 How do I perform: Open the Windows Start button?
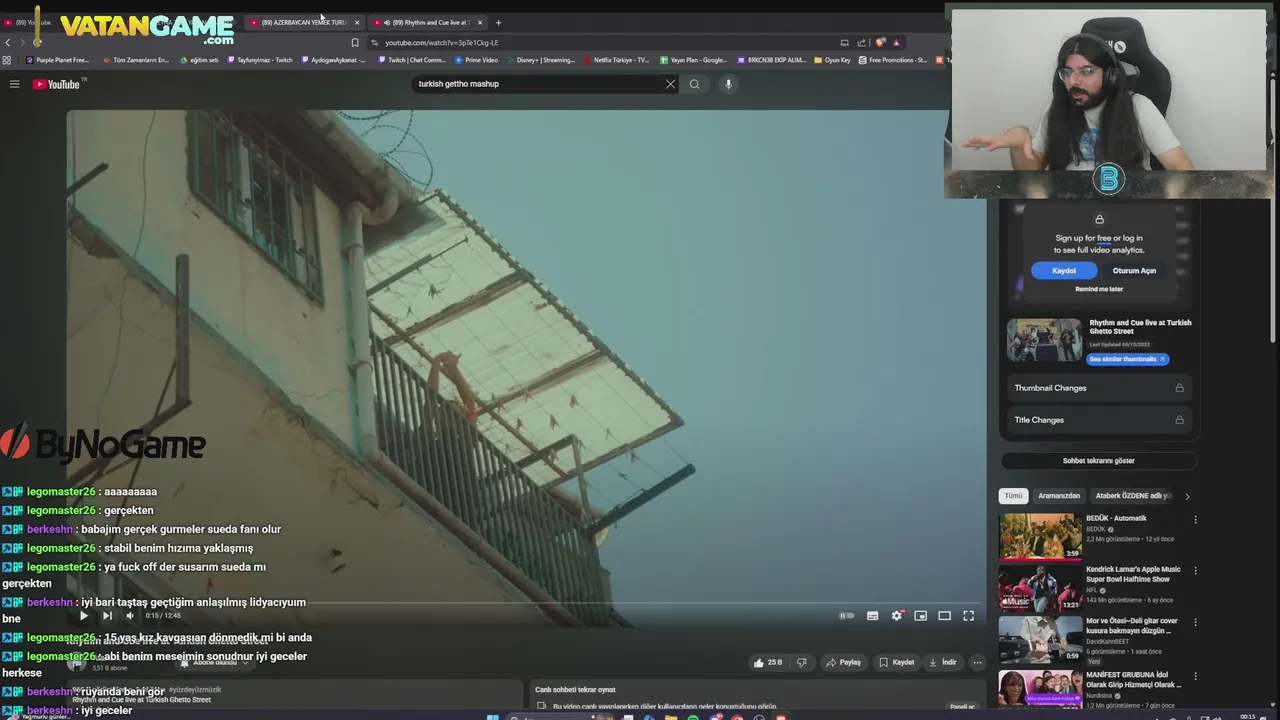[x=492, y=717]
